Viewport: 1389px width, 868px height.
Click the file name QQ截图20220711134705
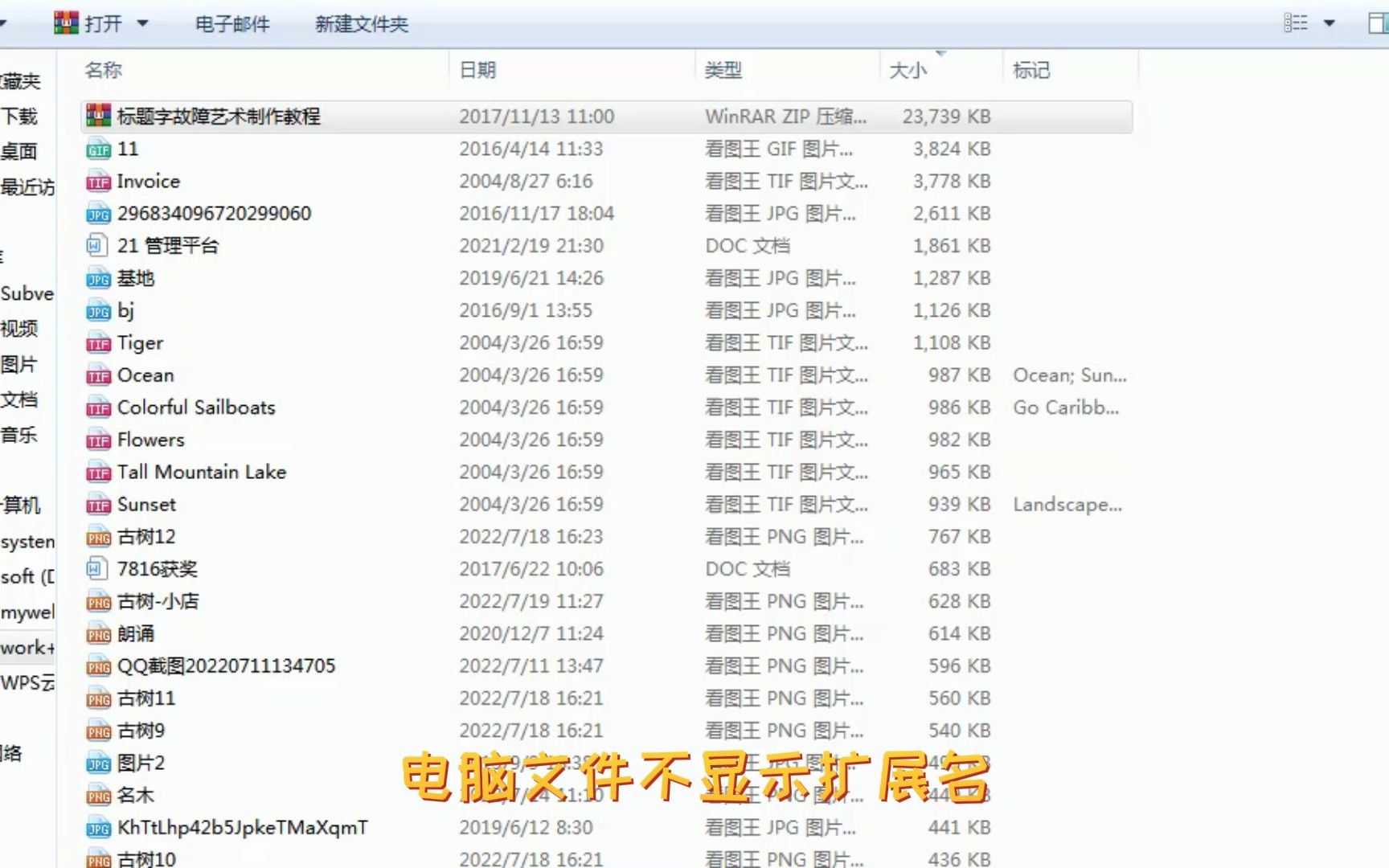click(226, 665)
